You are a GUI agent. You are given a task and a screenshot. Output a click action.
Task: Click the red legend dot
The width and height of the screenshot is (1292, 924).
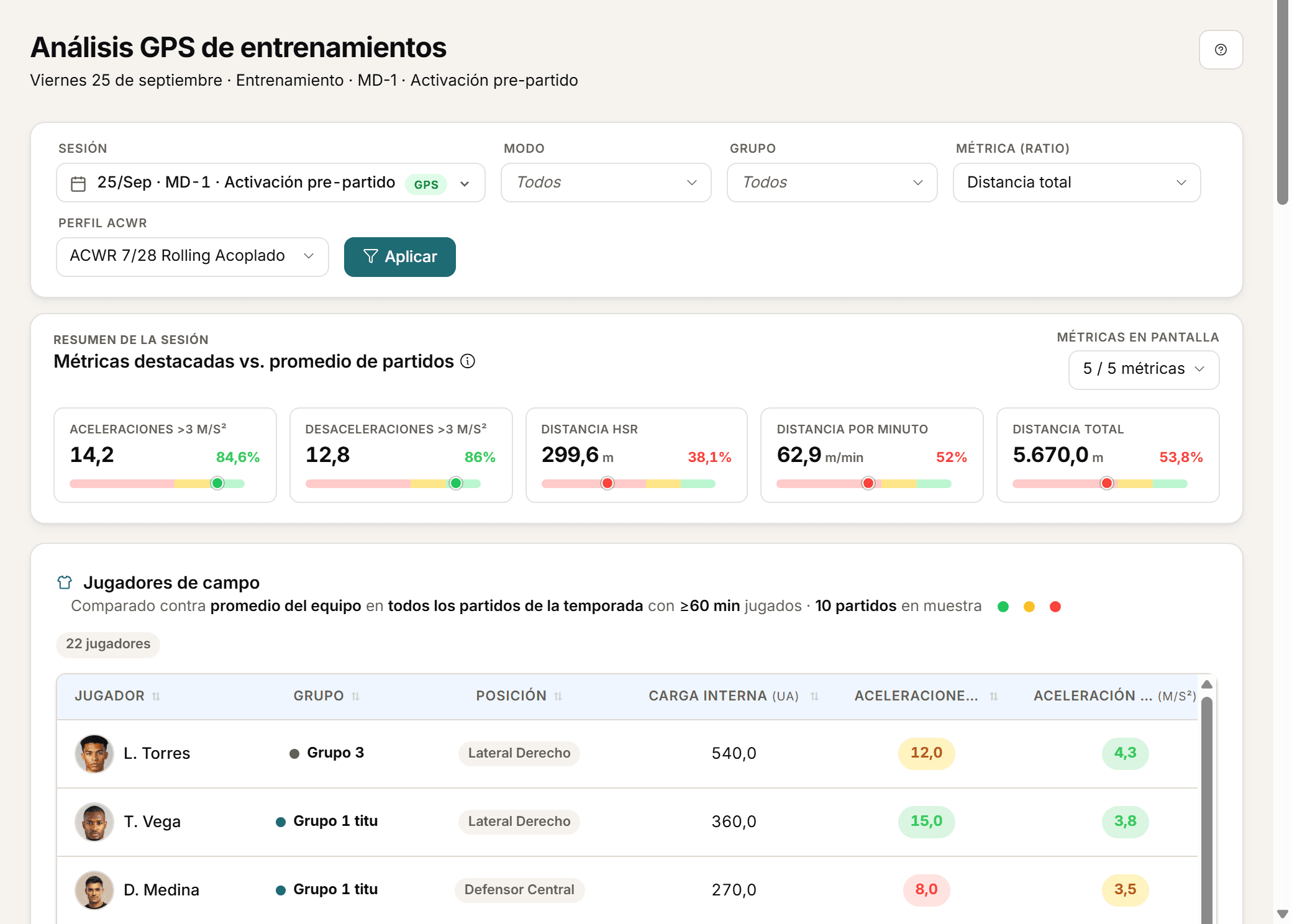coord(1055,607)
